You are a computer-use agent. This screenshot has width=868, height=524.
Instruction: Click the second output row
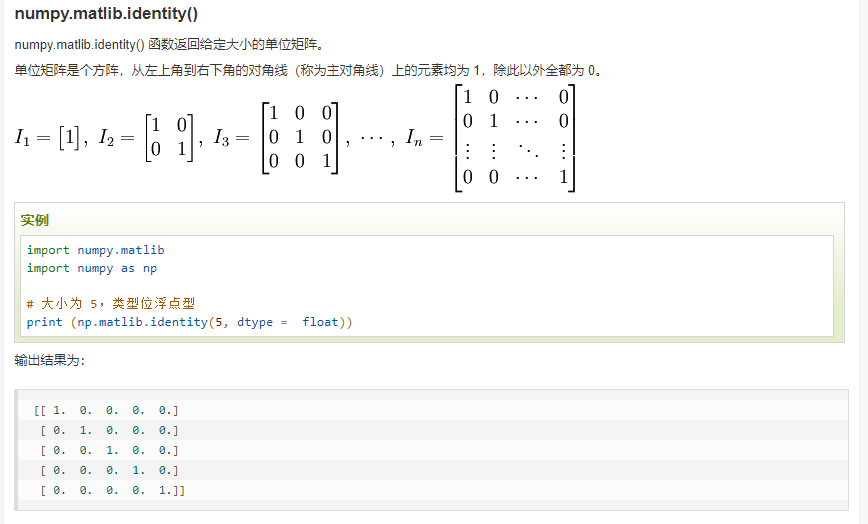(x=109, y=430)
